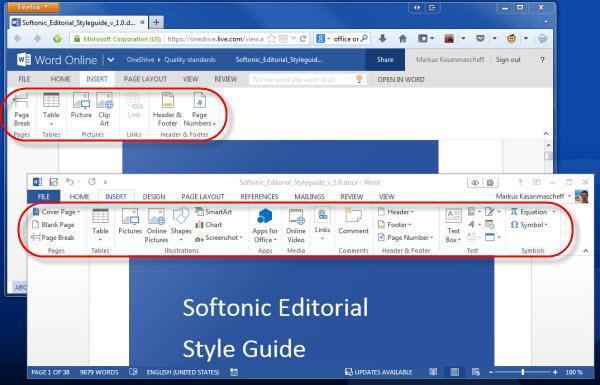Click the Sign out link
Screen dimensions: 600x385
(508, 60)
